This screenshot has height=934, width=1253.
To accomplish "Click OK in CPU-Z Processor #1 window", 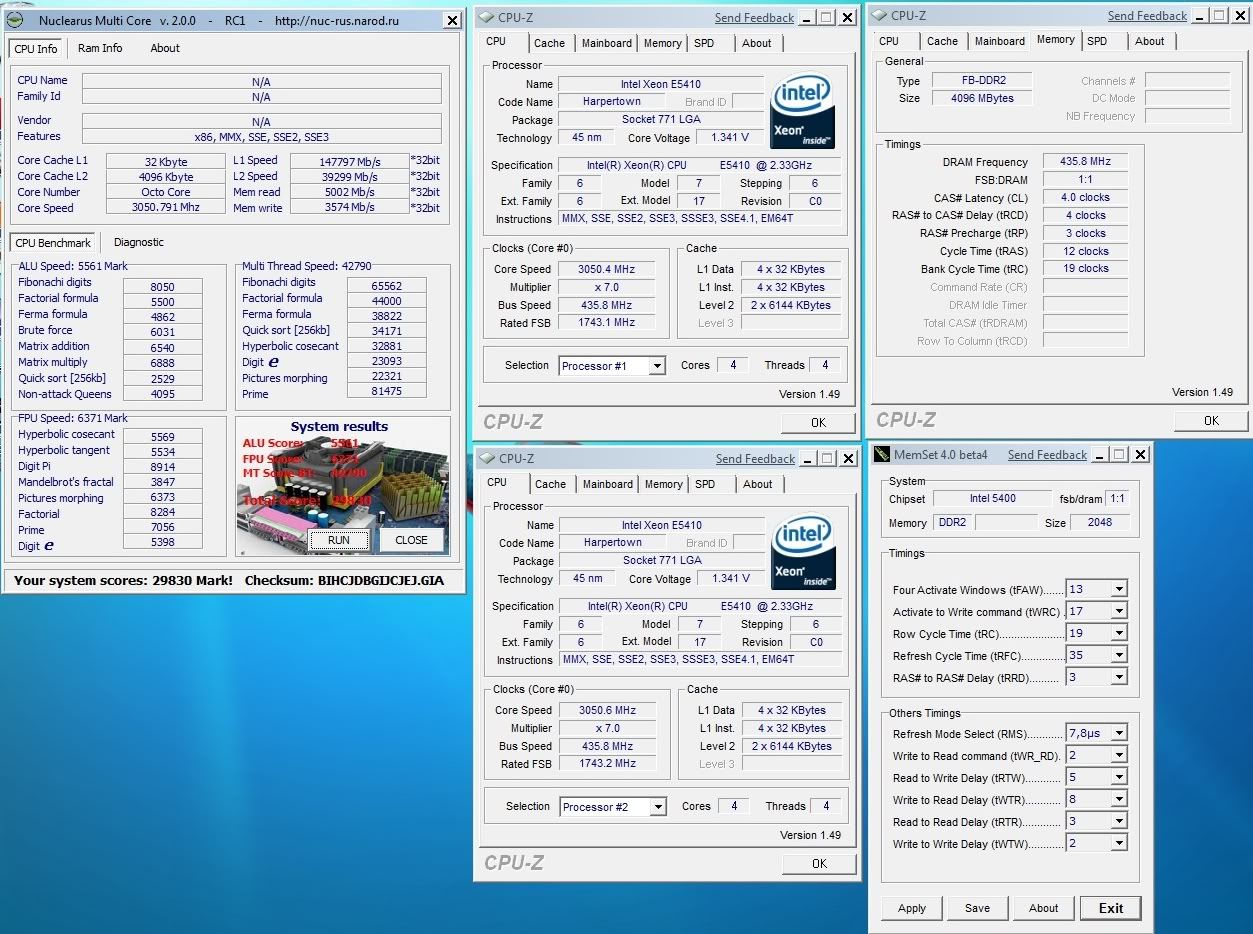I will [818, 422].
